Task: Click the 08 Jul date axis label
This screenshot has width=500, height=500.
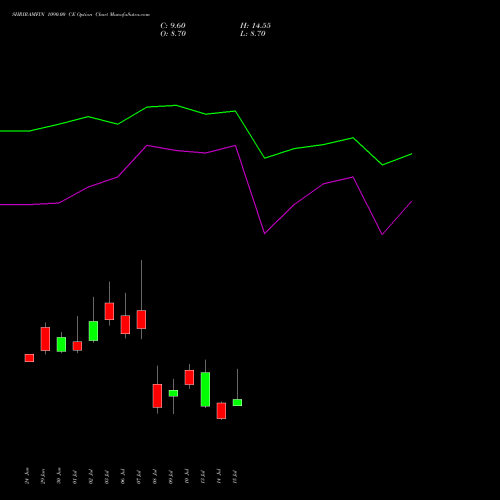Action: coord(155,477)
